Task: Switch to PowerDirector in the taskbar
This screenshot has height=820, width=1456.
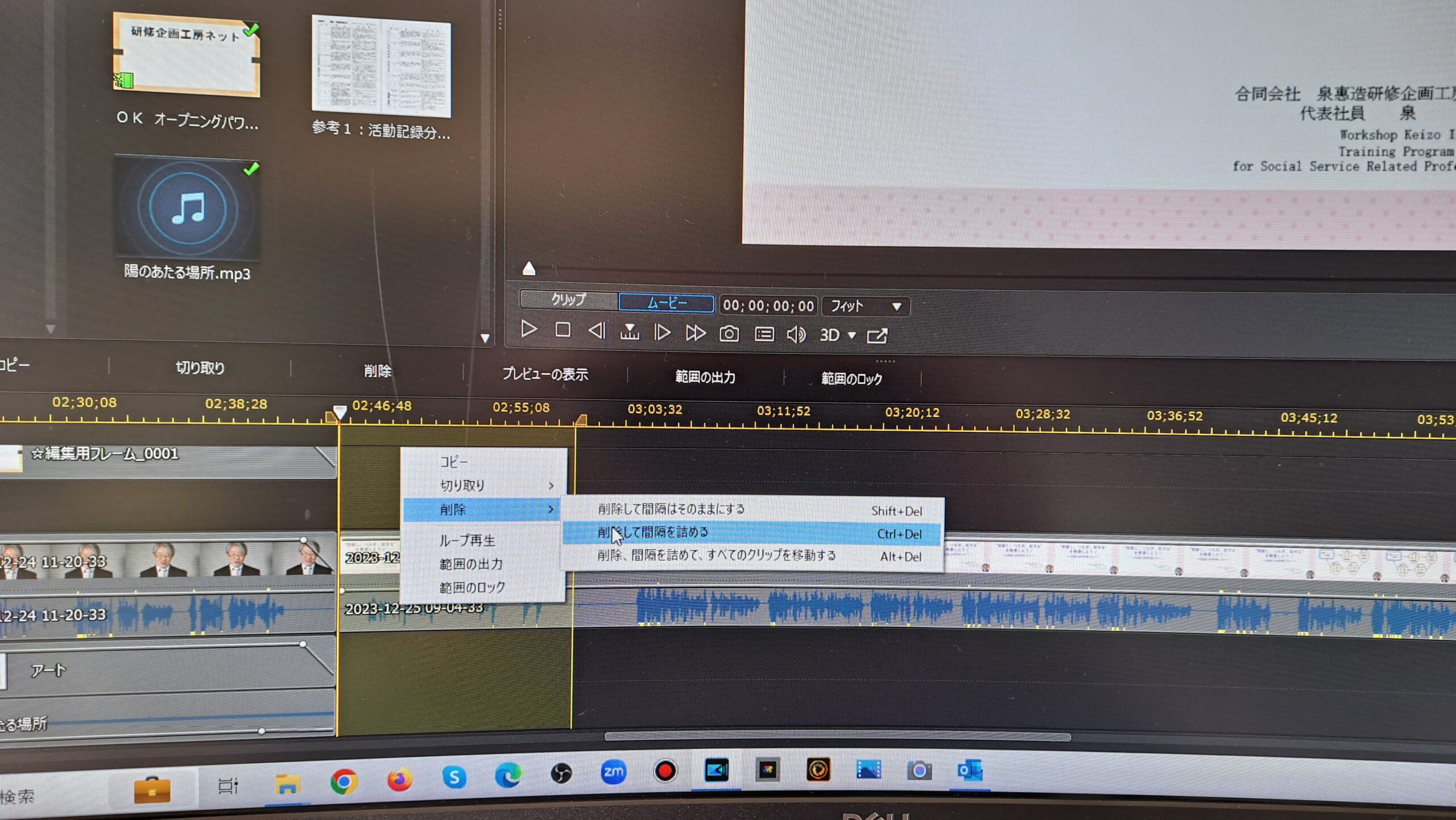Action: (x=716, y=771)
